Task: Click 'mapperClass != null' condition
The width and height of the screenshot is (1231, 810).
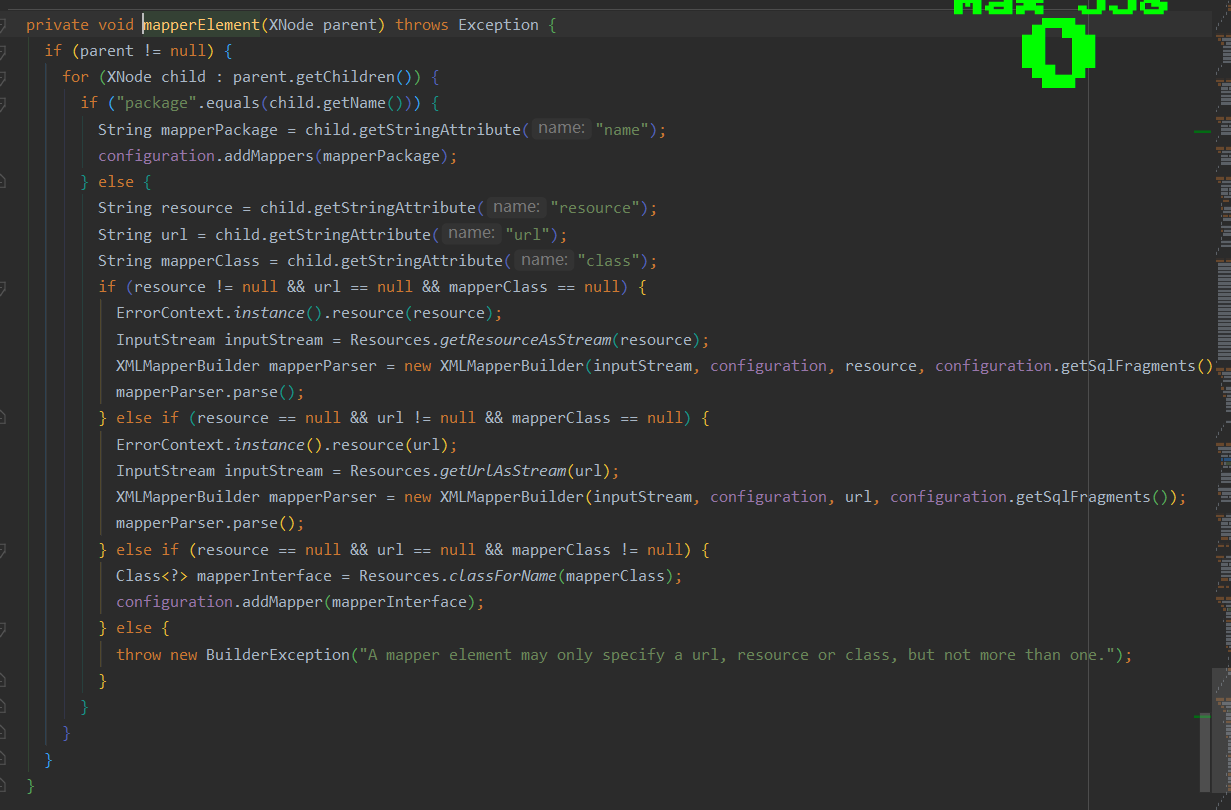Action: [x=597, y=550]
